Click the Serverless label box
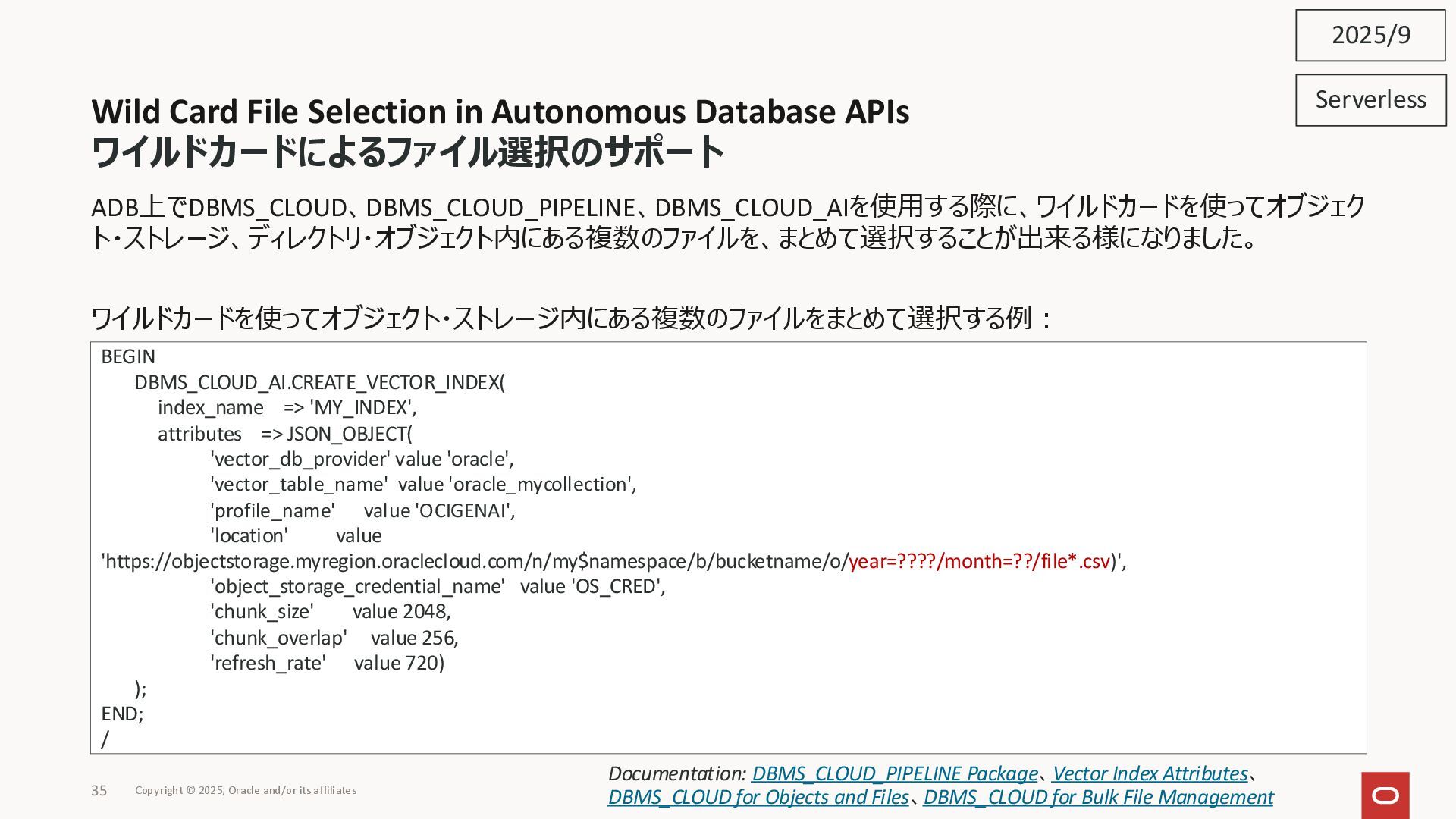 coord(1370,99)
